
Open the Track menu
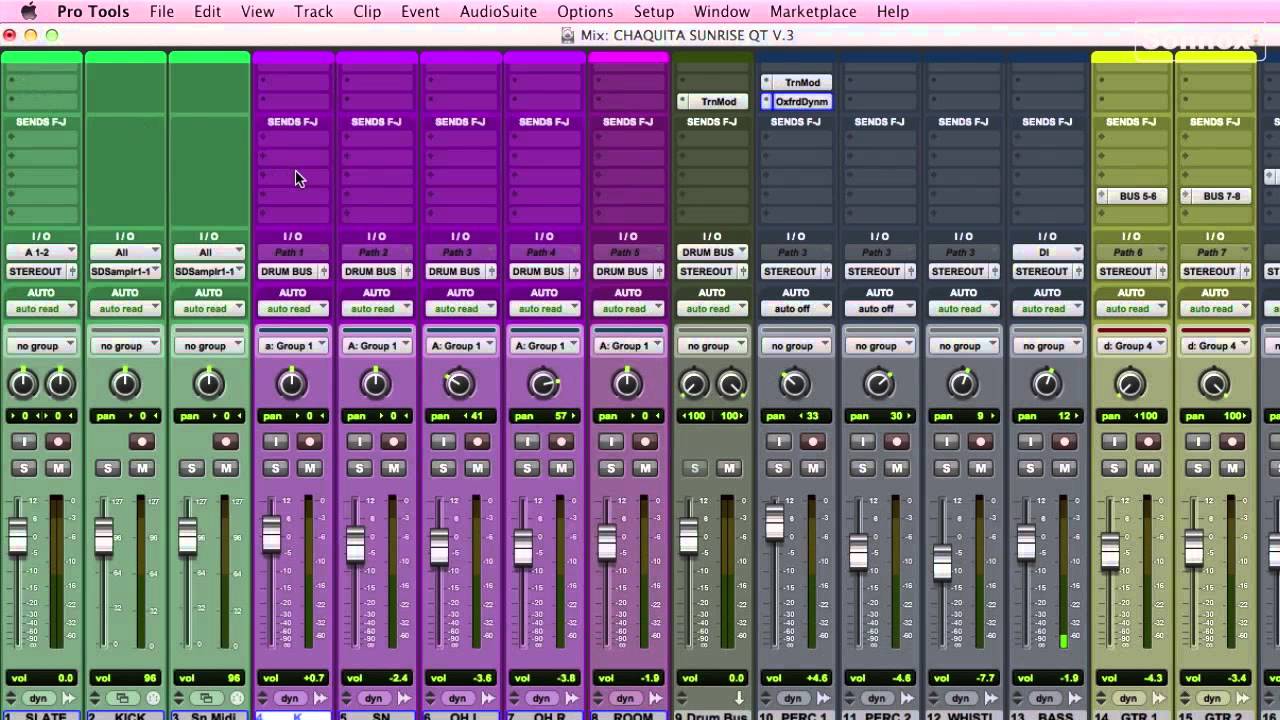pos(313,12)
